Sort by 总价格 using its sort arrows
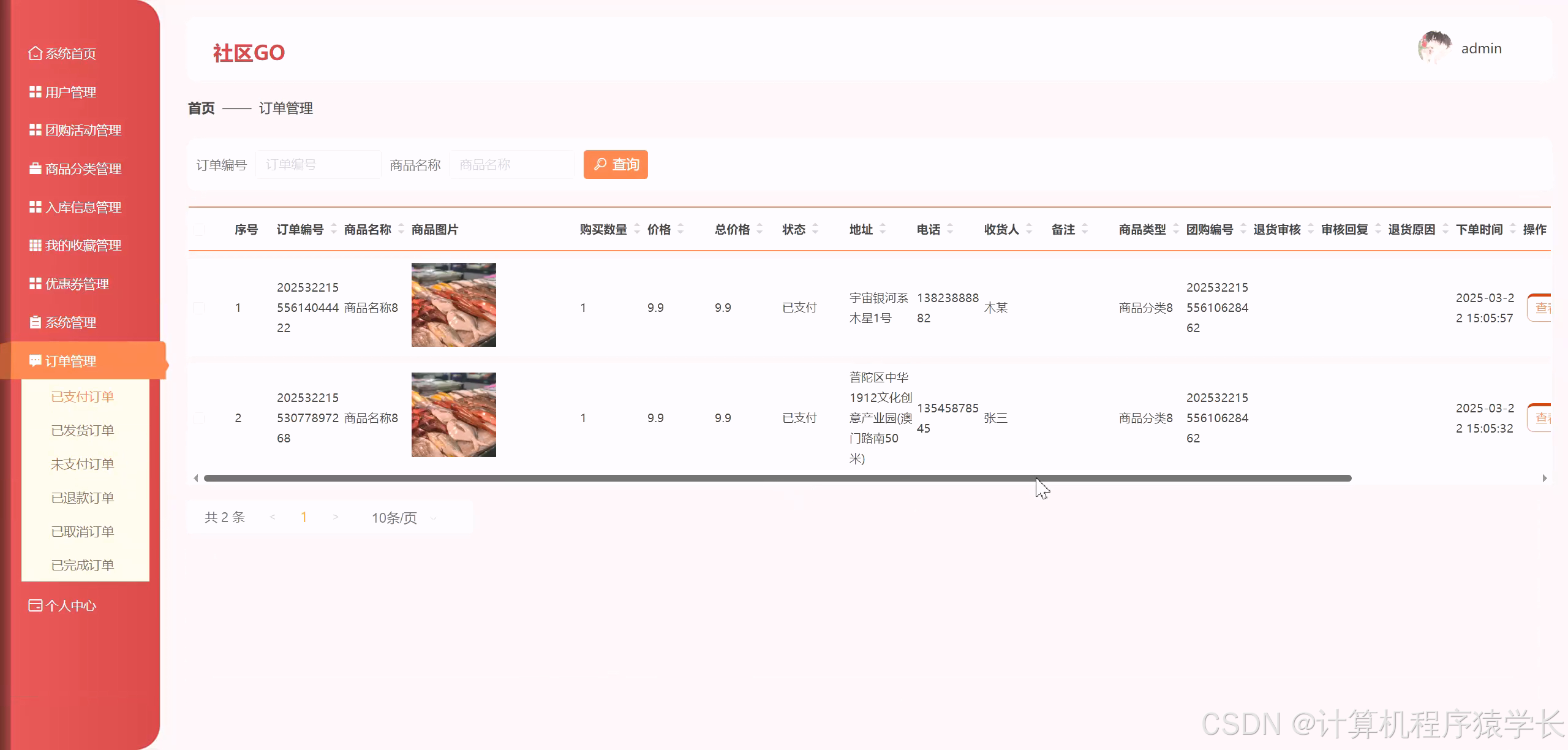This screenshot has height=750, width=1568. [x=760, y=229]
